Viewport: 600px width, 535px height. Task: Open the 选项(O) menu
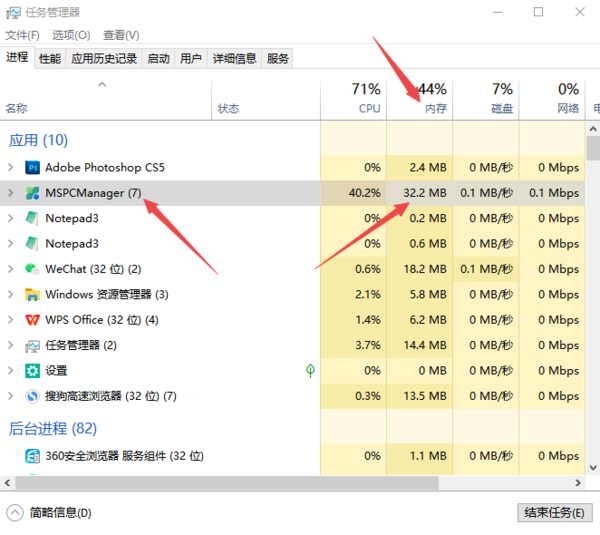72,35
